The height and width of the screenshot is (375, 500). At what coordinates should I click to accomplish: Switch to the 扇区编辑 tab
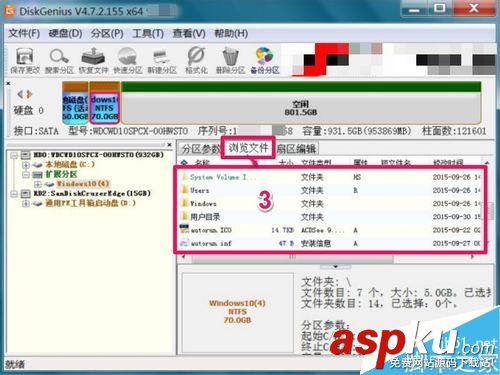297,149
